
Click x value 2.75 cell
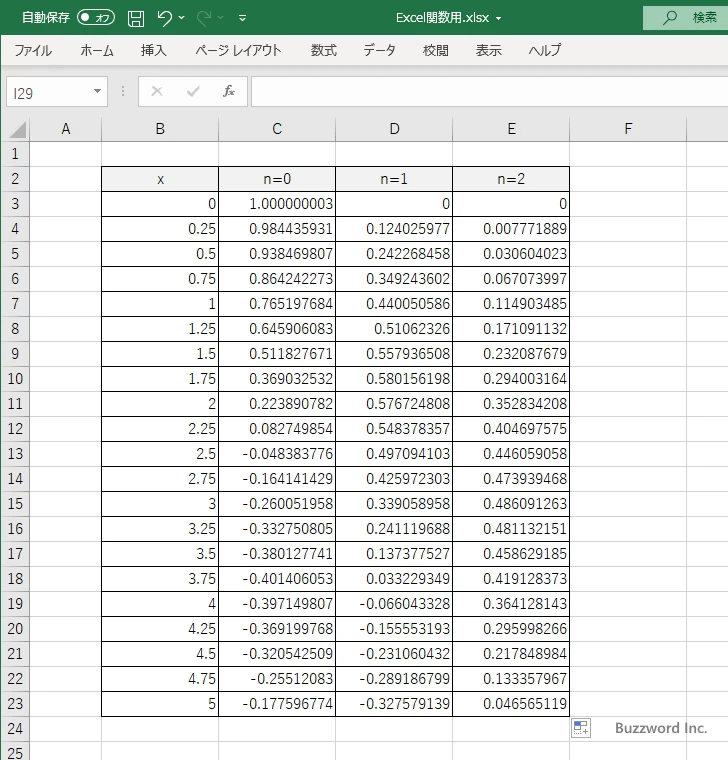160,479
